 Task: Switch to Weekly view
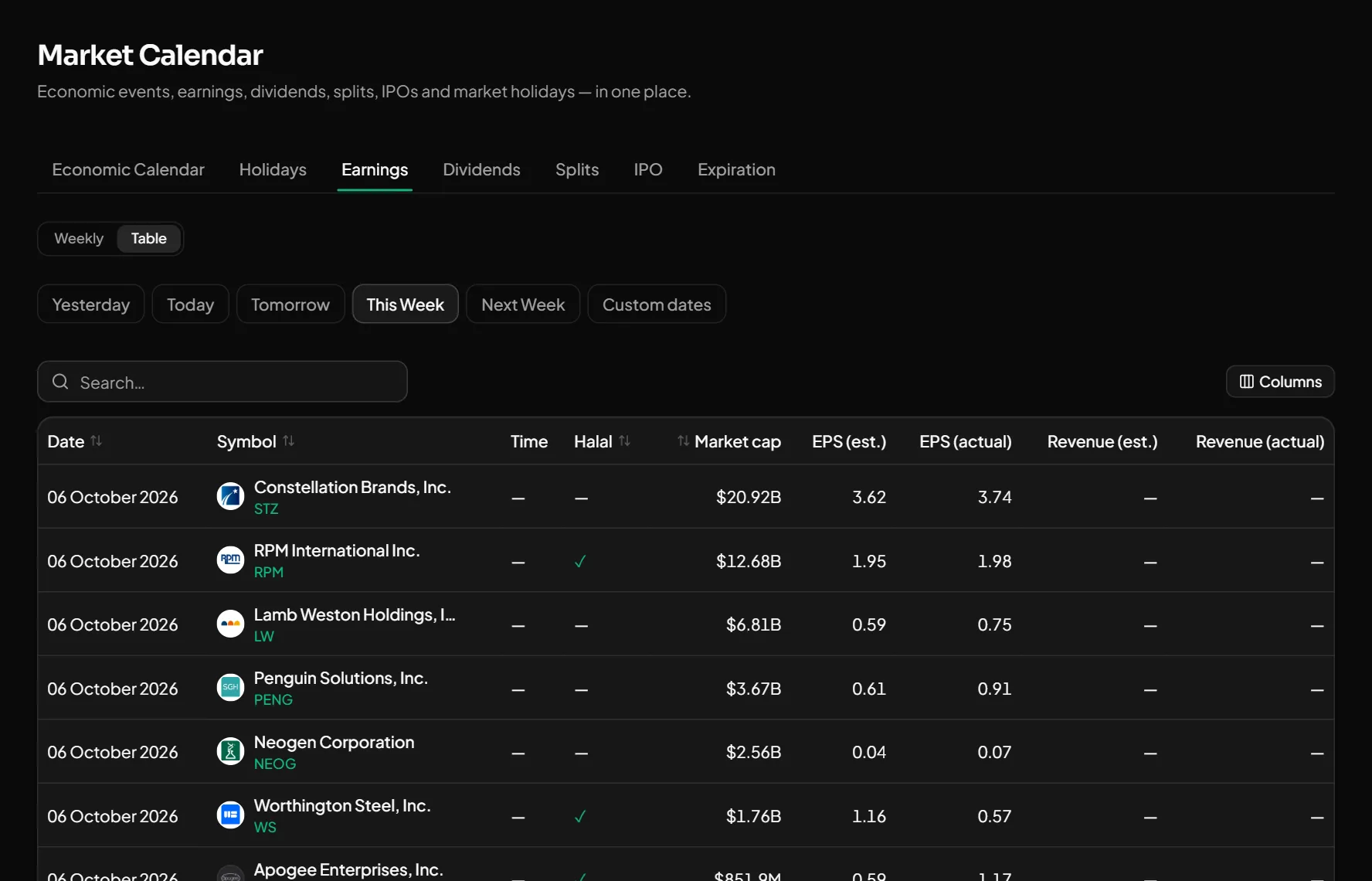pyautogui.click(x=79, y=238)
